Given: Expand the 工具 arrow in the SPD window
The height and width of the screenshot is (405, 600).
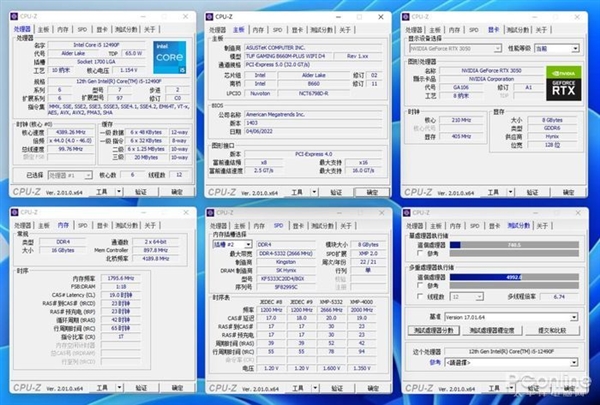Looking at the screenshot, I should click(x=315, y=388).
